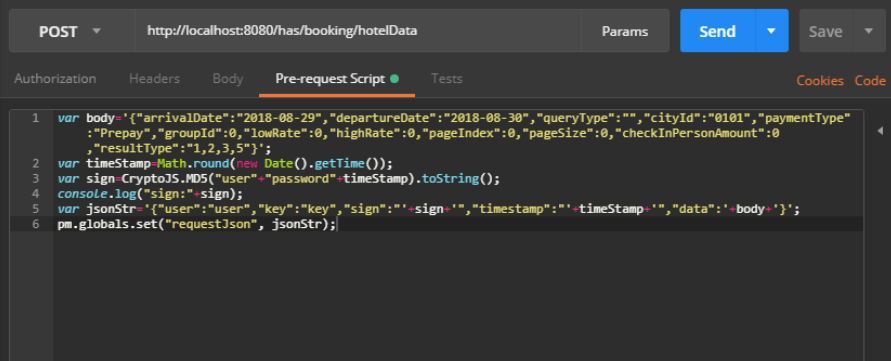Image resolution: width=891 pixels, height=361 pixels.
Task: Save the request
Action: coord(826,31)
